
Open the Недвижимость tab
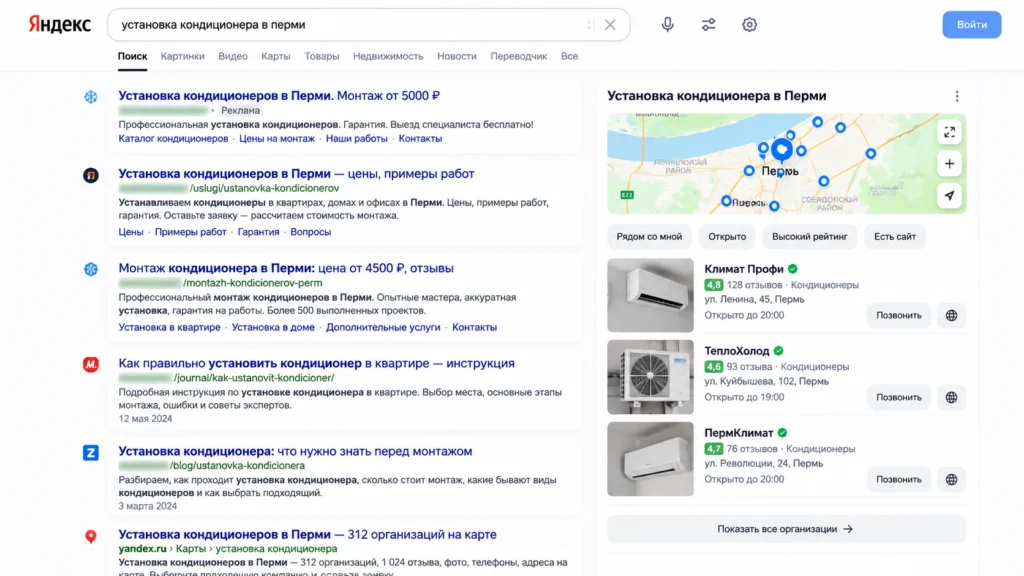tap(388, 56)
